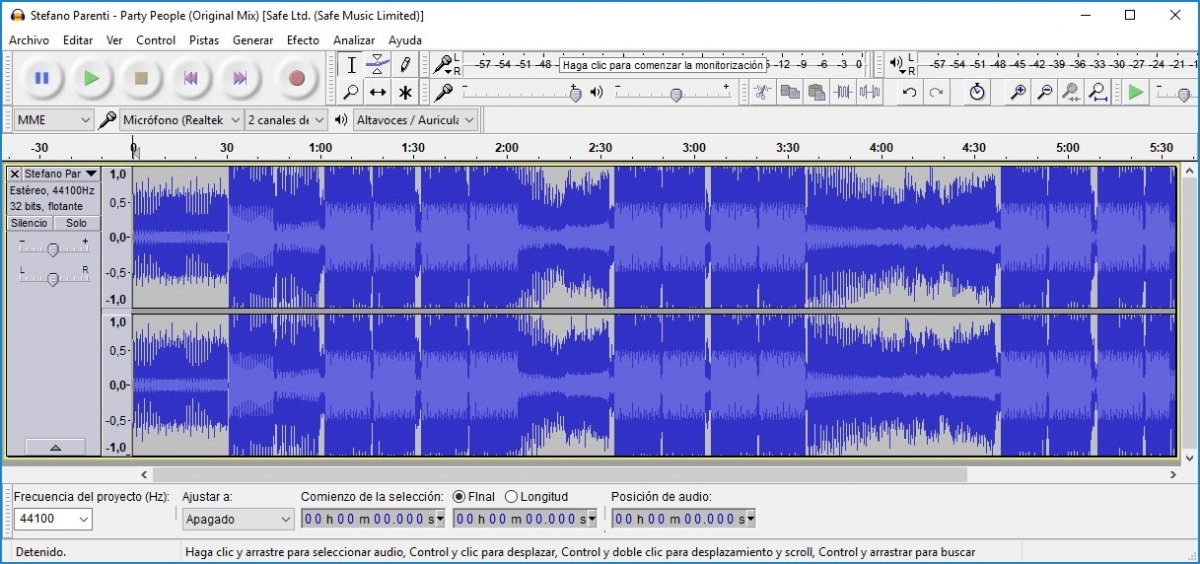
Task: Click the 3:00 mark on the timeline ruler
Action: 694,147
